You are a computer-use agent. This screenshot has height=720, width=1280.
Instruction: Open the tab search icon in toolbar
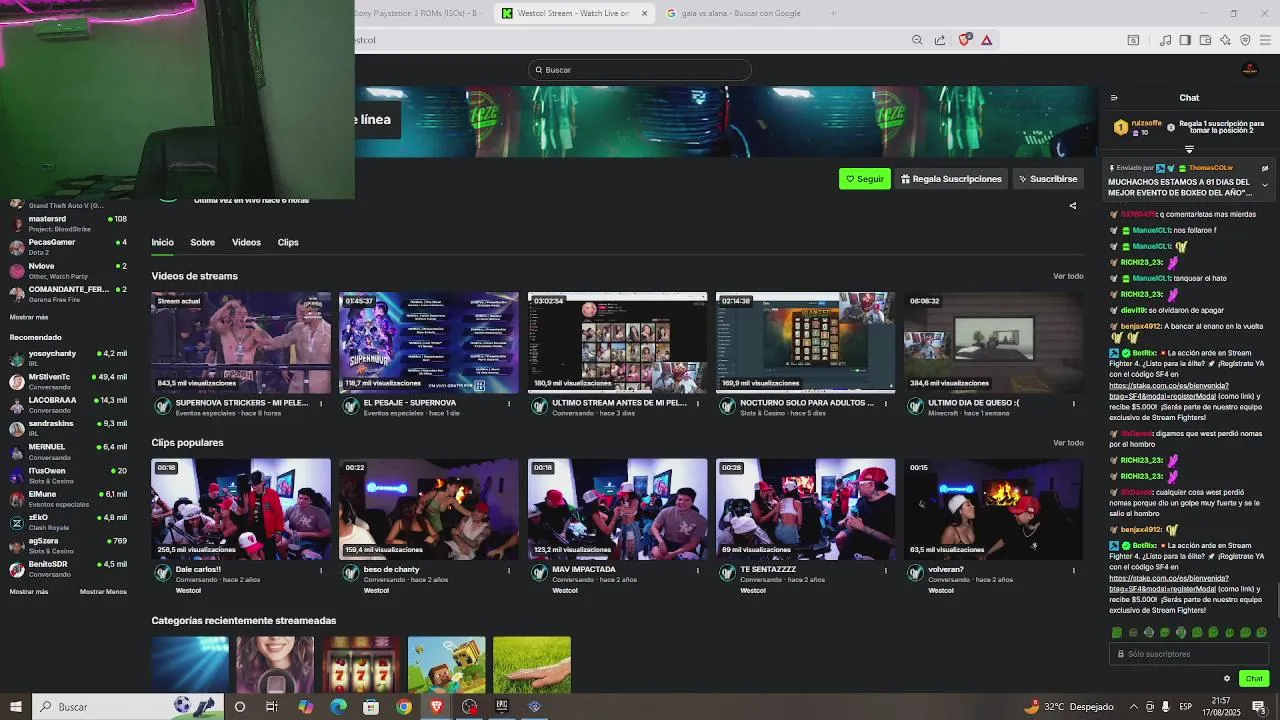coord(1133,40)
